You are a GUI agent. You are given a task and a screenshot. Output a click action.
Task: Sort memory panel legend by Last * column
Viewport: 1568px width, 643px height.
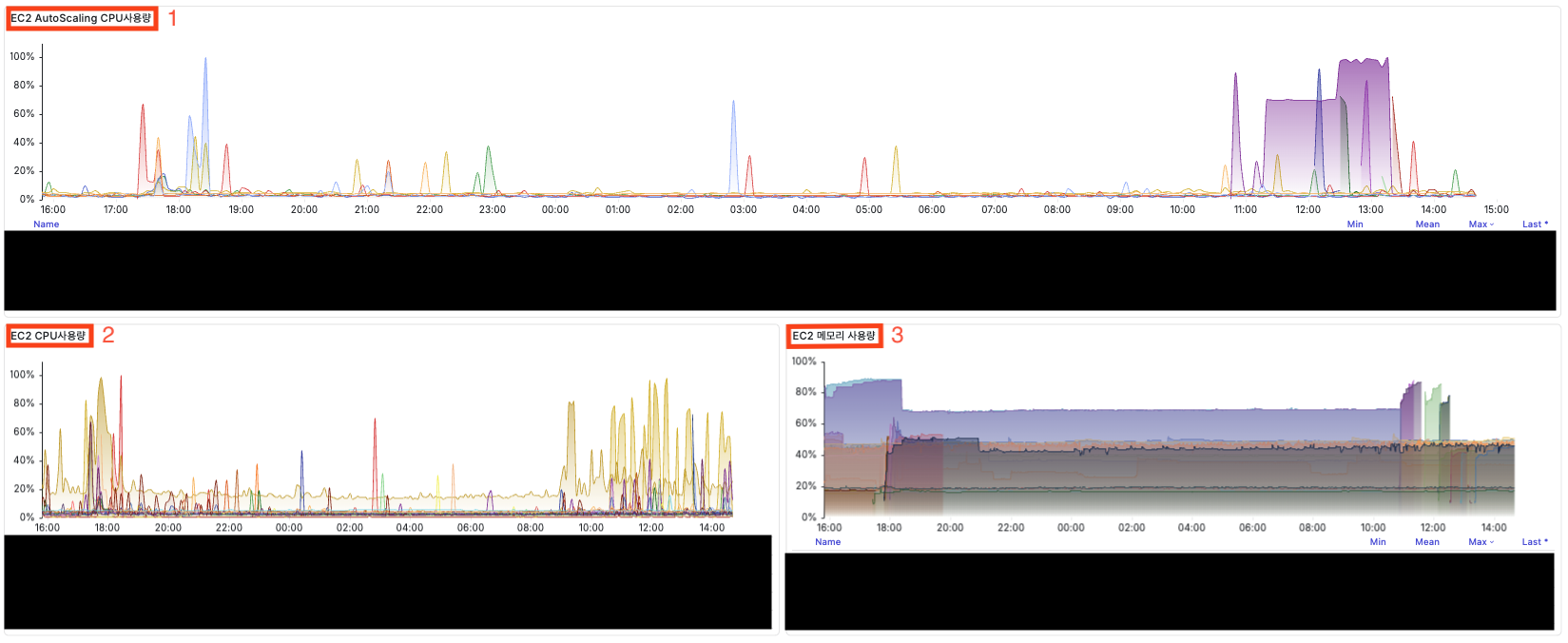[1535, 542]
